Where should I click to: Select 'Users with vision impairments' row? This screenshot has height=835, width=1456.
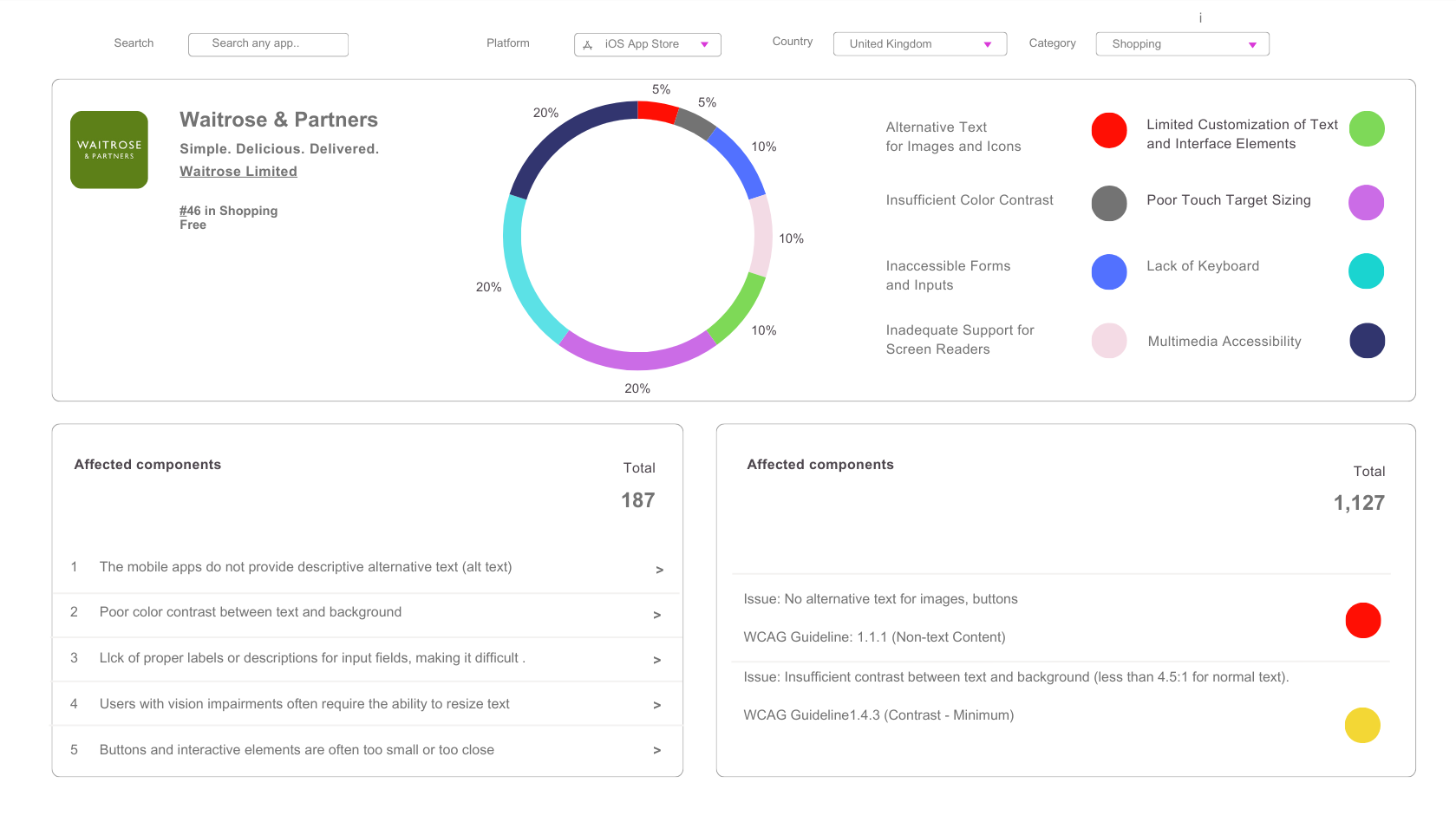coord(368,704)
